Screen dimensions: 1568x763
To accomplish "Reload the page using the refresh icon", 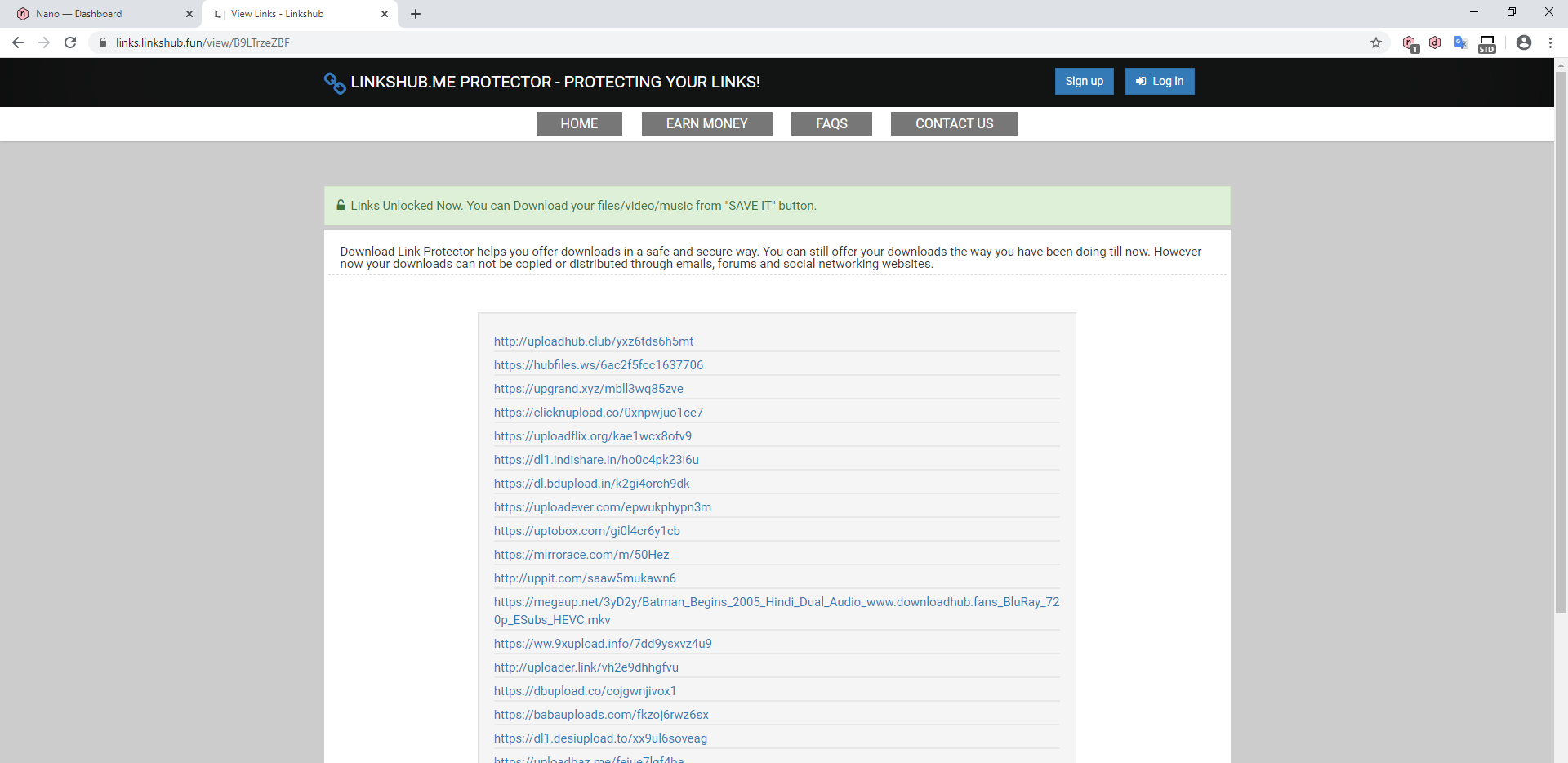I will (x=69, y=42).
